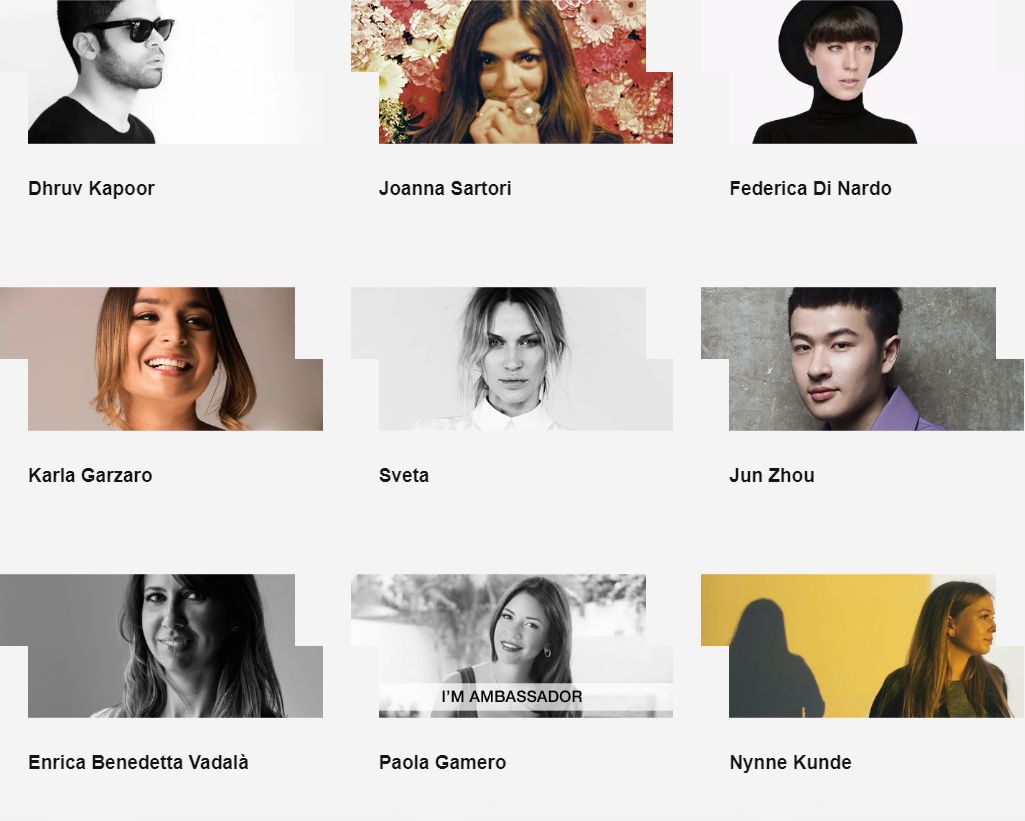Follow the Federica Di Nardo name link
Screen dimensions: 1025x821
click(x=811, y=188)
